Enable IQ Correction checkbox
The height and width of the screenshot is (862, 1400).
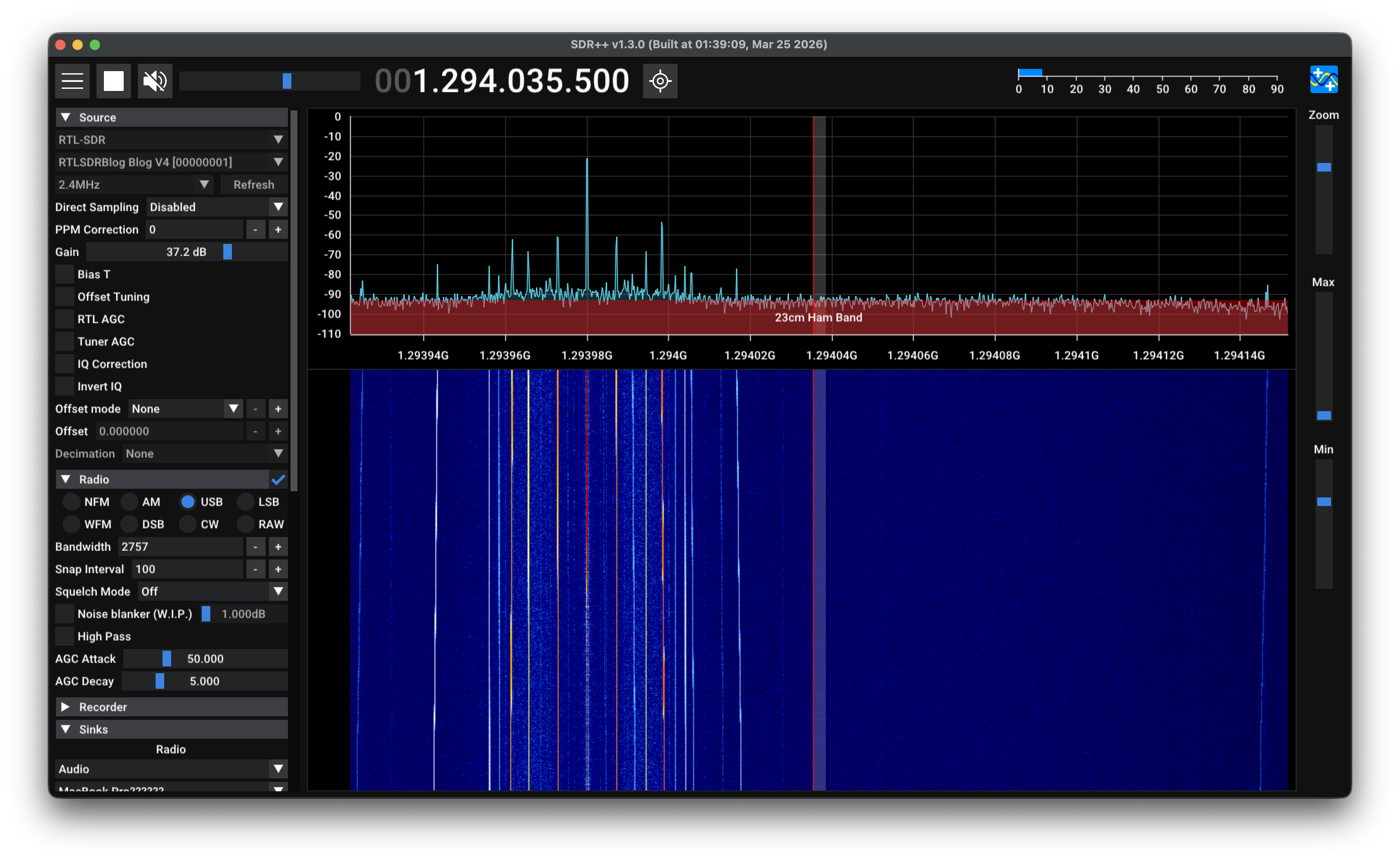pos(65,364)
